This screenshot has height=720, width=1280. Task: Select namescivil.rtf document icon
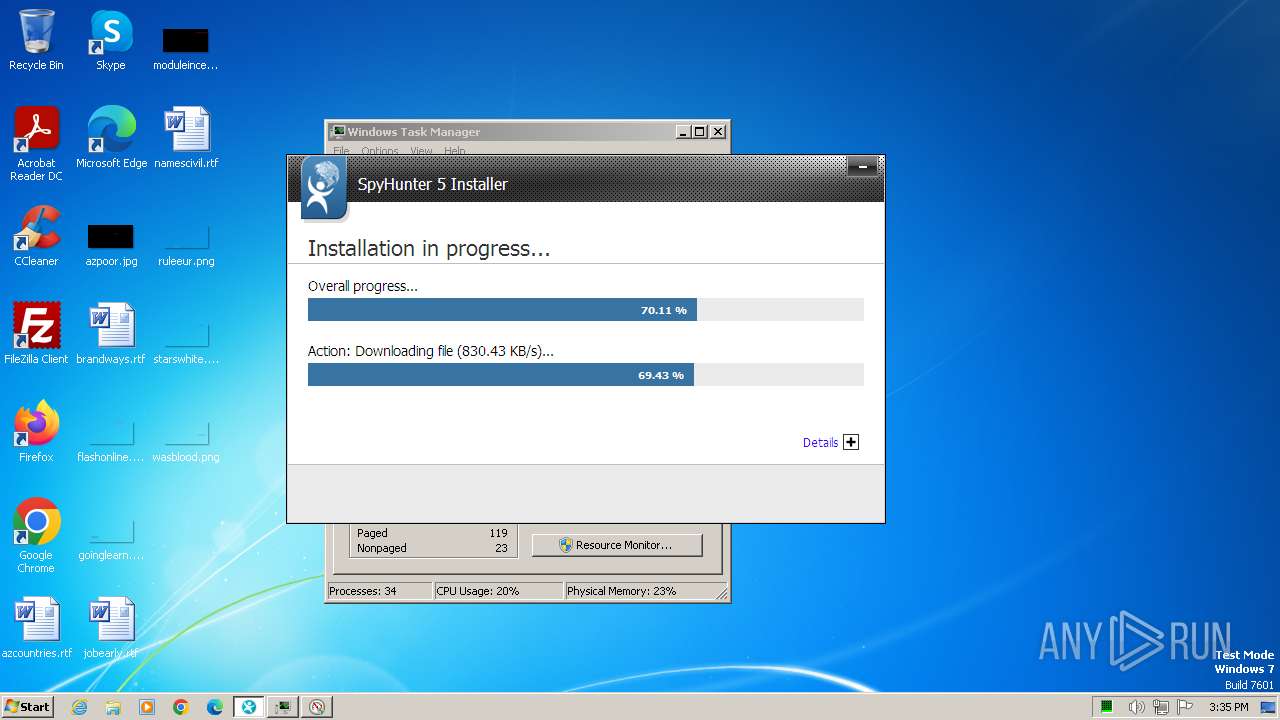pyautogui.click(x=186, y=137)
